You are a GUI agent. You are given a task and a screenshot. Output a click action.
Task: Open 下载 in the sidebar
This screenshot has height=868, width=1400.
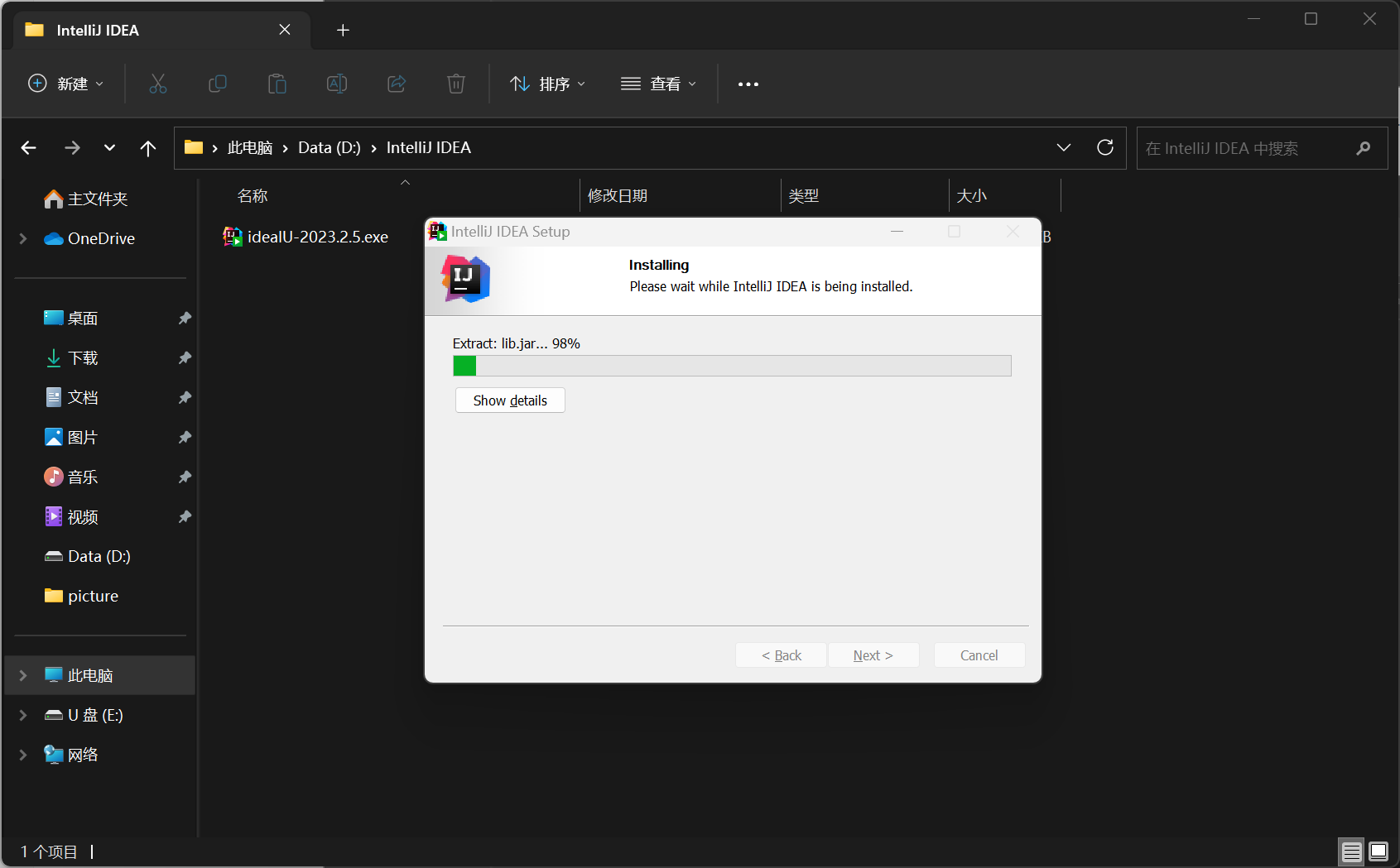[71, 357]
